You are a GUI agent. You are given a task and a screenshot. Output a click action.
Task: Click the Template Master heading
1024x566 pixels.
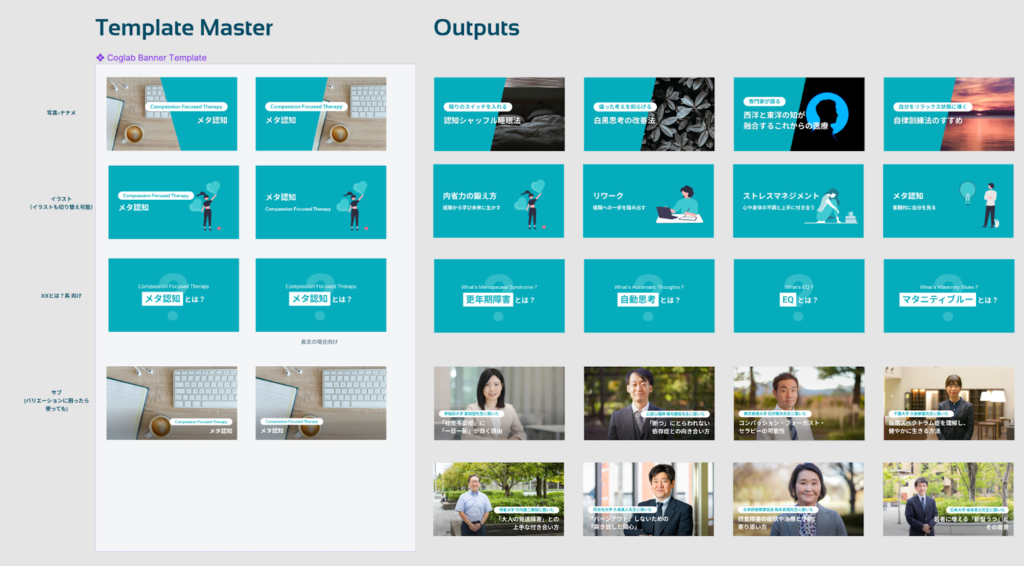184,28
